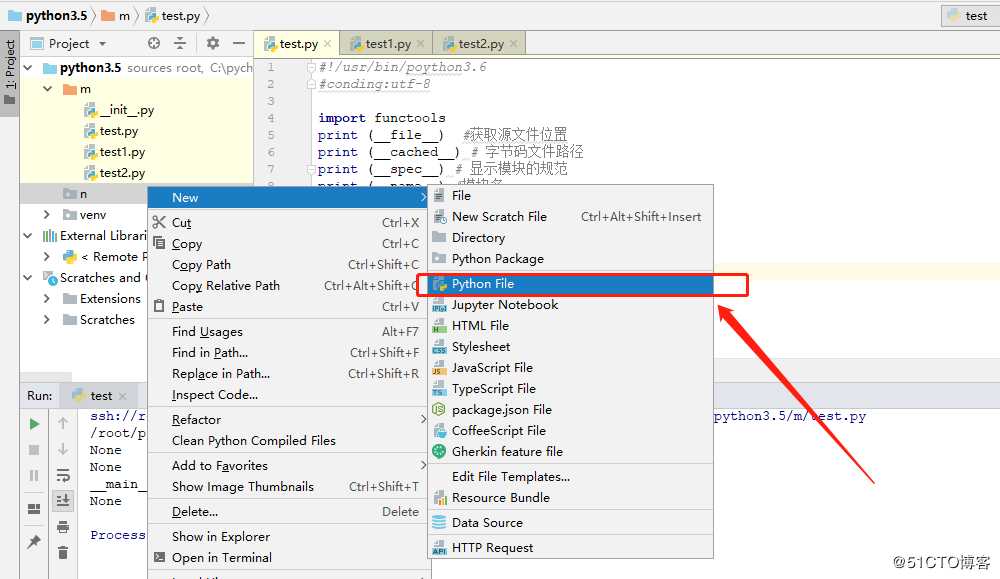
Task: Click the up stack trace arrow
Action: pos(63,423)
